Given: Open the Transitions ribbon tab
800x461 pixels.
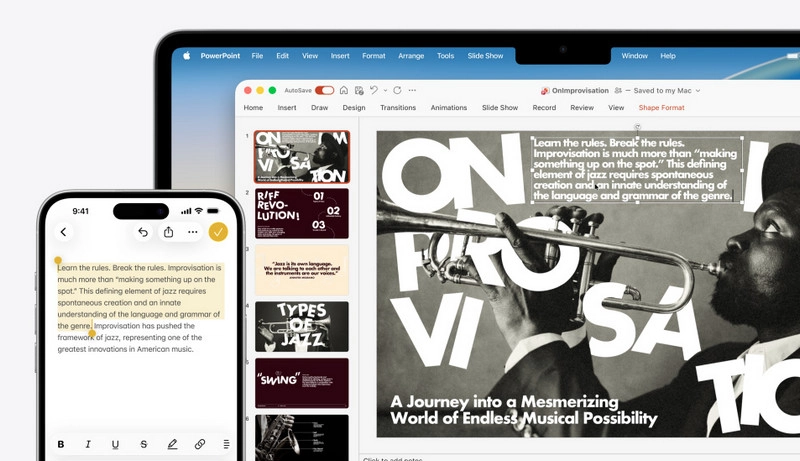Looking at the screenshot, I should 398,108.
